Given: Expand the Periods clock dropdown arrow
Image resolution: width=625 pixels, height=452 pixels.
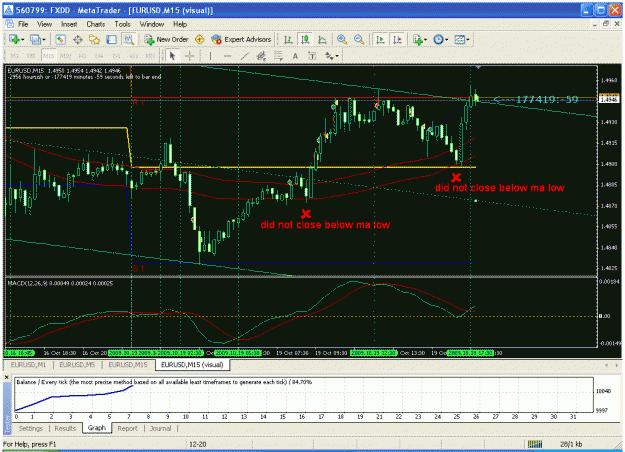Looking at the screenshot, I should pyautogui.click(x=446, y=39).
